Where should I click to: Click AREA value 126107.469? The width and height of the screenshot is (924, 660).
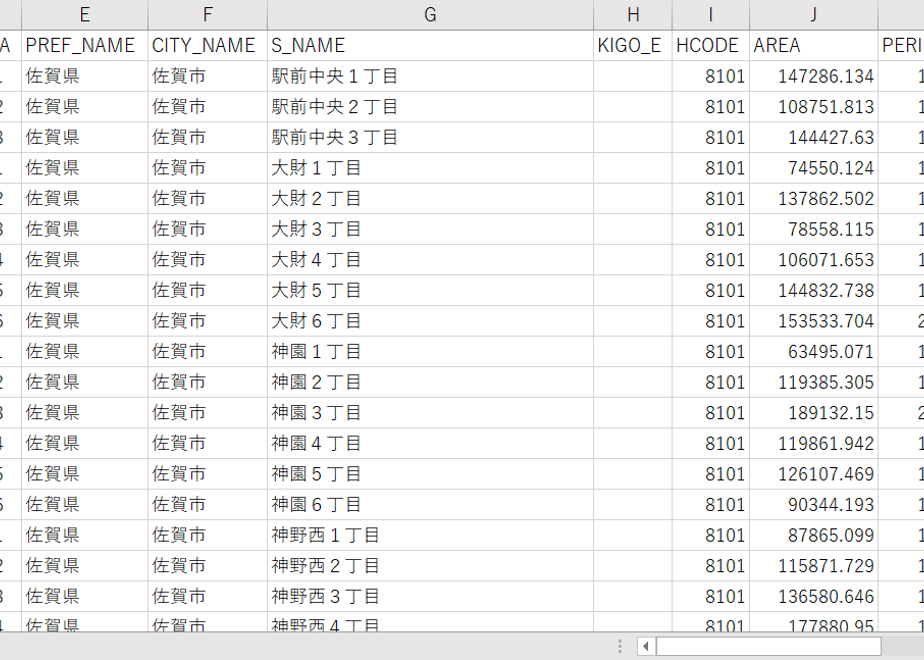pyautogui.click(x=814, y=474)
